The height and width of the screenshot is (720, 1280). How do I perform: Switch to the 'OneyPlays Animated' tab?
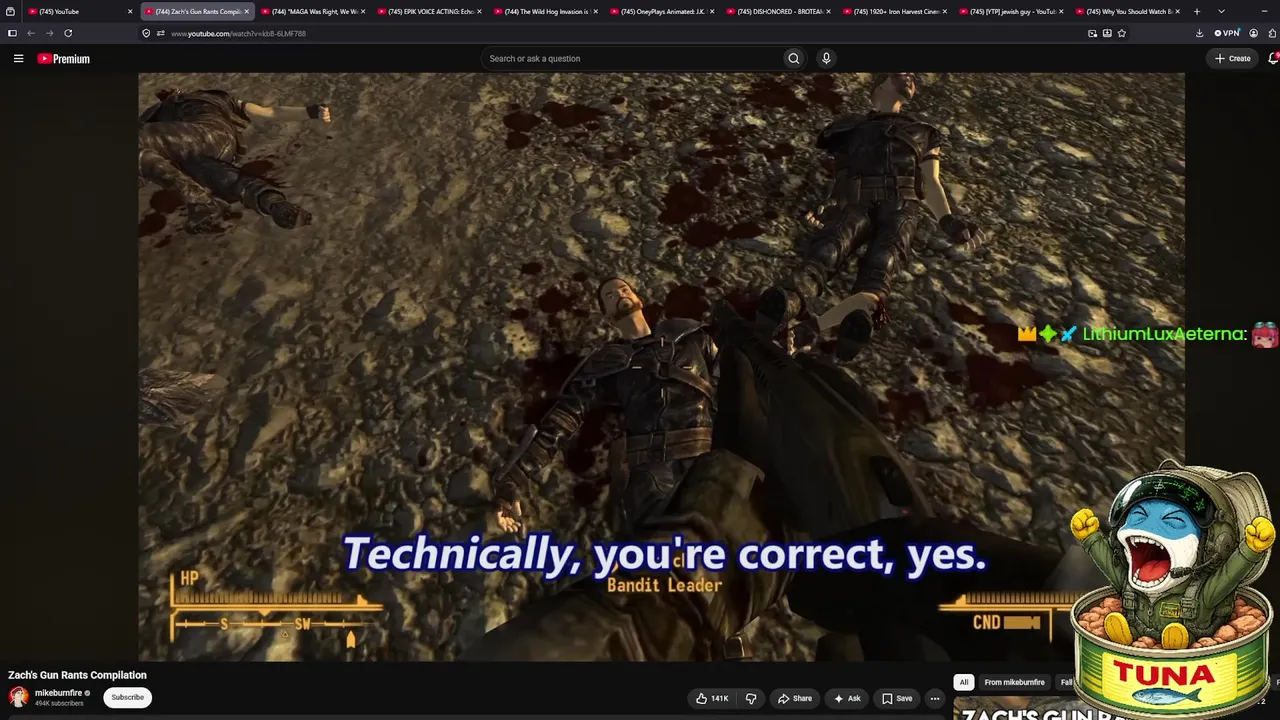(663, 12)
